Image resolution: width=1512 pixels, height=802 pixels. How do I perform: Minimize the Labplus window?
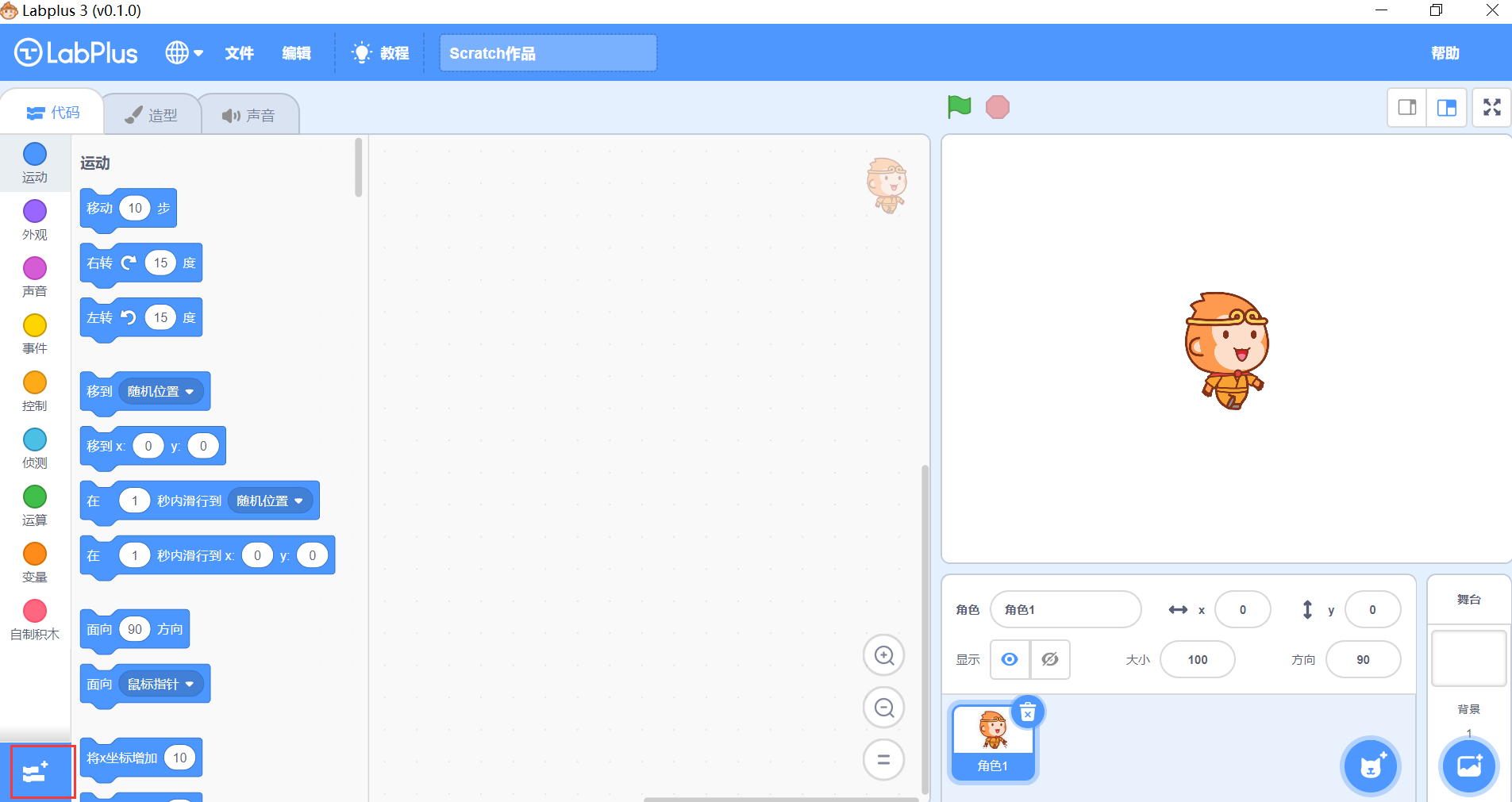tap(1381, 10)
